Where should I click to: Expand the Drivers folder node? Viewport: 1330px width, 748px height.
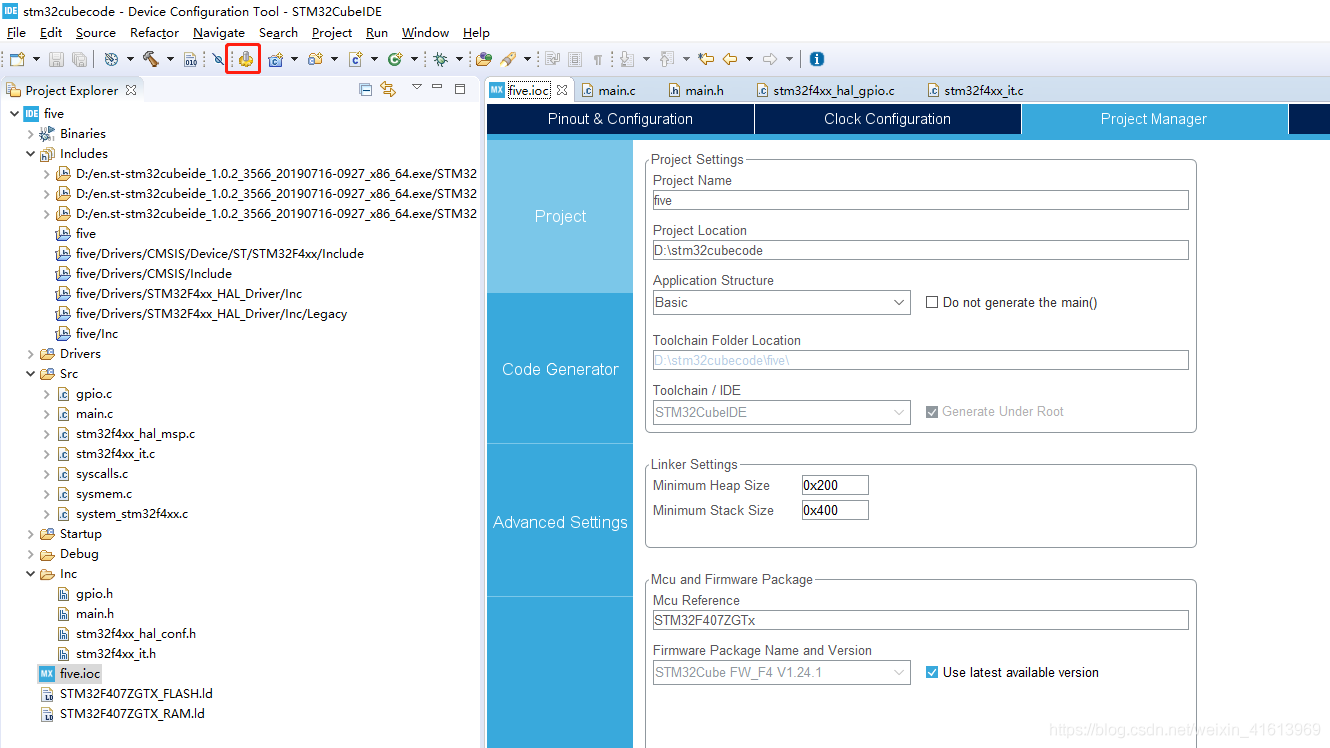pyautogui.click(x=30, y=353)
